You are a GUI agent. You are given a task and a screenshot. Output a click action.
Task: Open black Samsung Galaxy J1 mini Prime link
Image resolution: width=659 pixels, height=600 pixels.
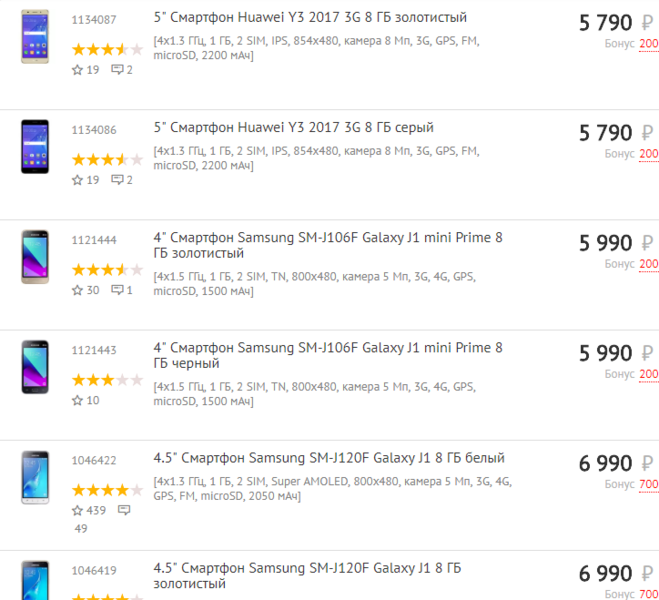[328, 355]
